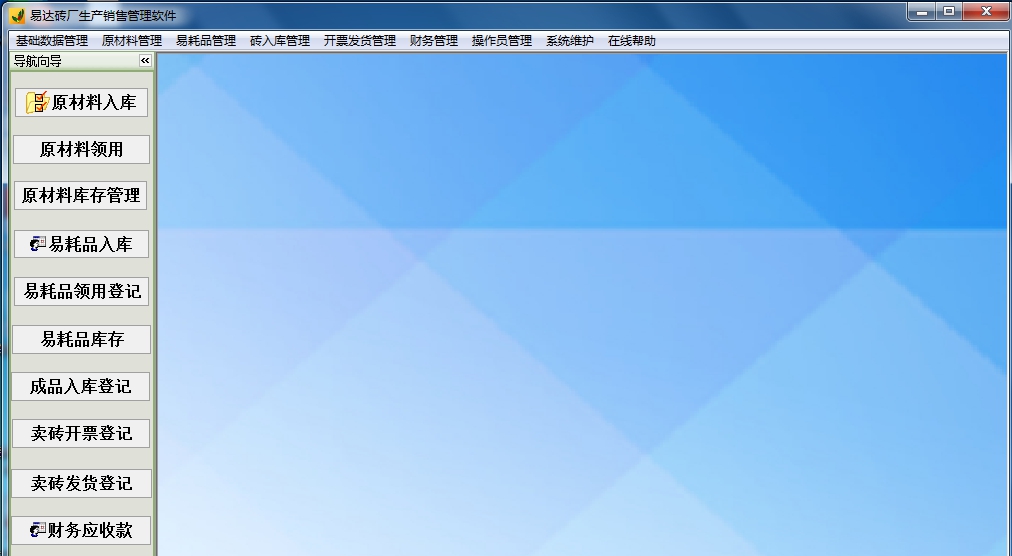This screenshot has height=556, width=1012.
Task: Open the 砖入库管理 menu
Action: pyautogui.click(x=279, y=41)
